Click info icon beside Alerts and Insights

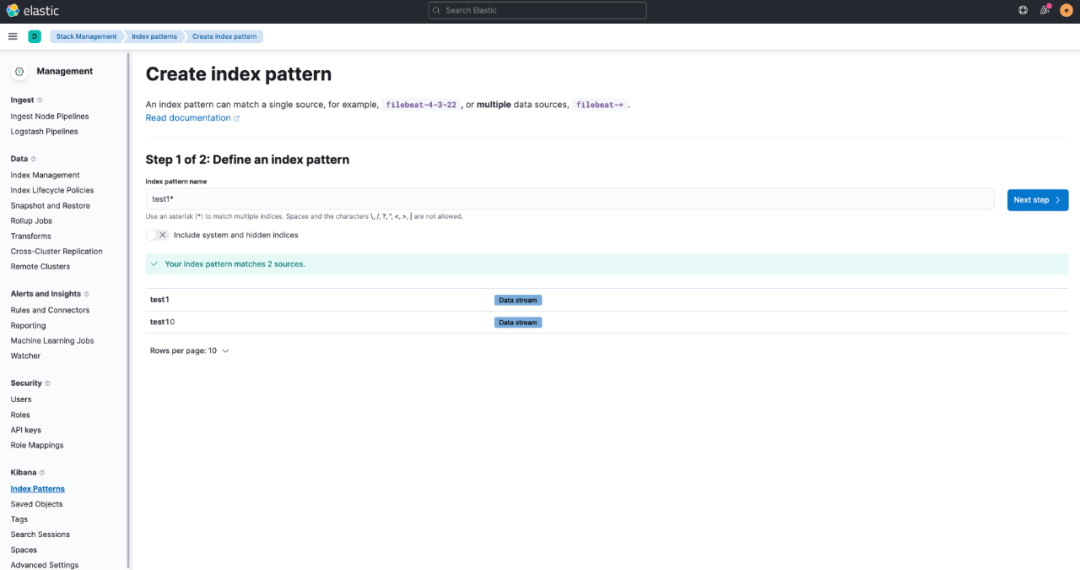(x=86, y=294)
